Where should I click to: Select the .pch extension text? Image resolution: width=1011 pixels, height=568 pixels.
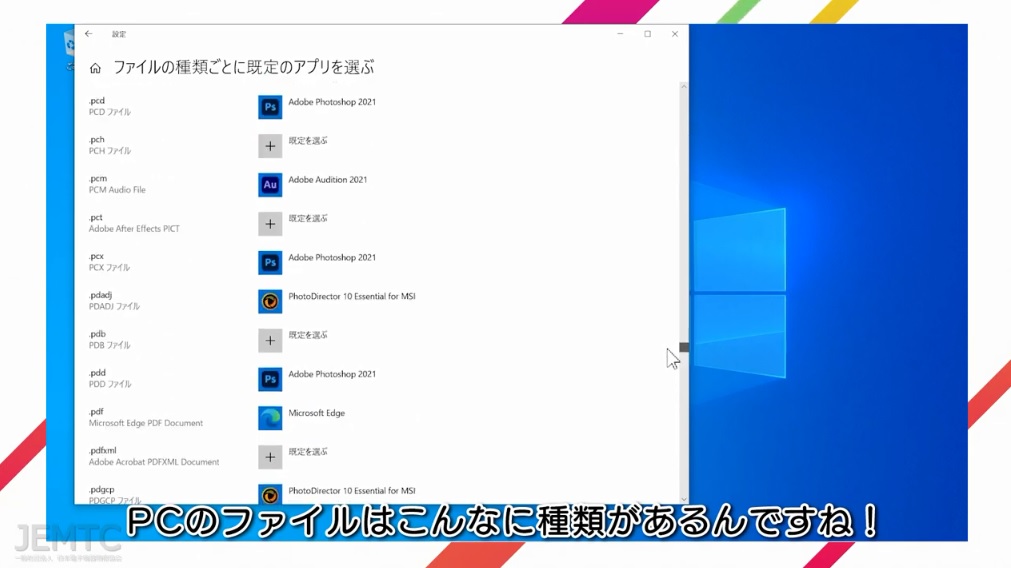(97, 139)
